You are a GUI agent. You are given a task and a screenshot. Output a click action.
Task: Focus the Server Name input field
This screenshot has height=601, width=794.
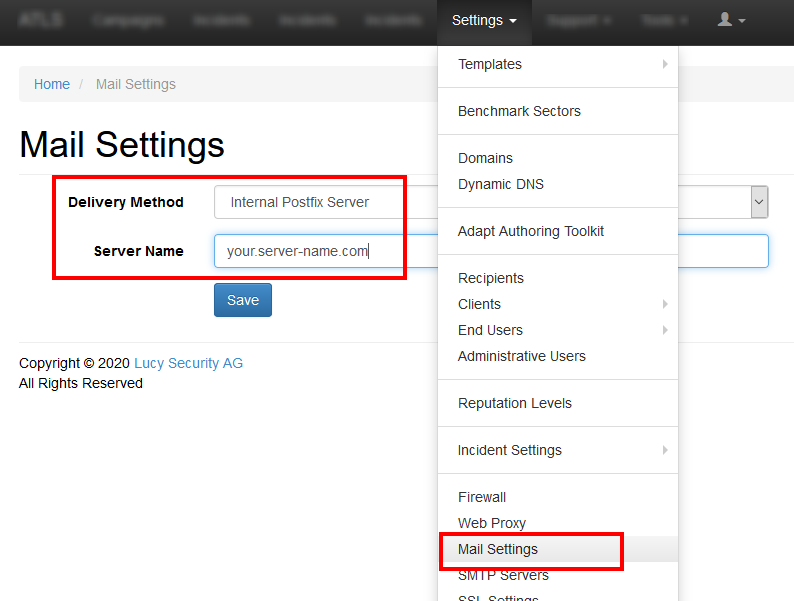pyautogui.click(x=491, y=251)
